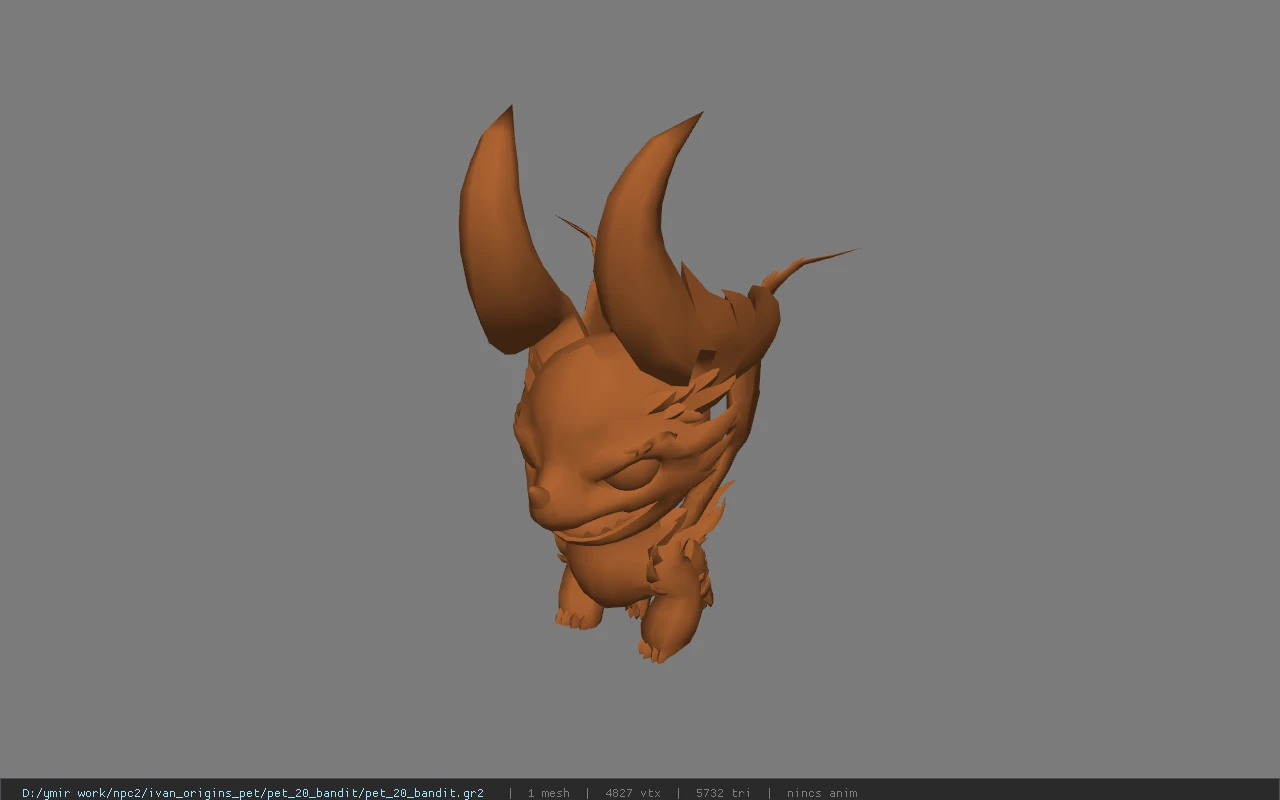Click the pet_20_bandit.gr2 file path in status bar
The image size is (1280, 800).
click(252, 793)
